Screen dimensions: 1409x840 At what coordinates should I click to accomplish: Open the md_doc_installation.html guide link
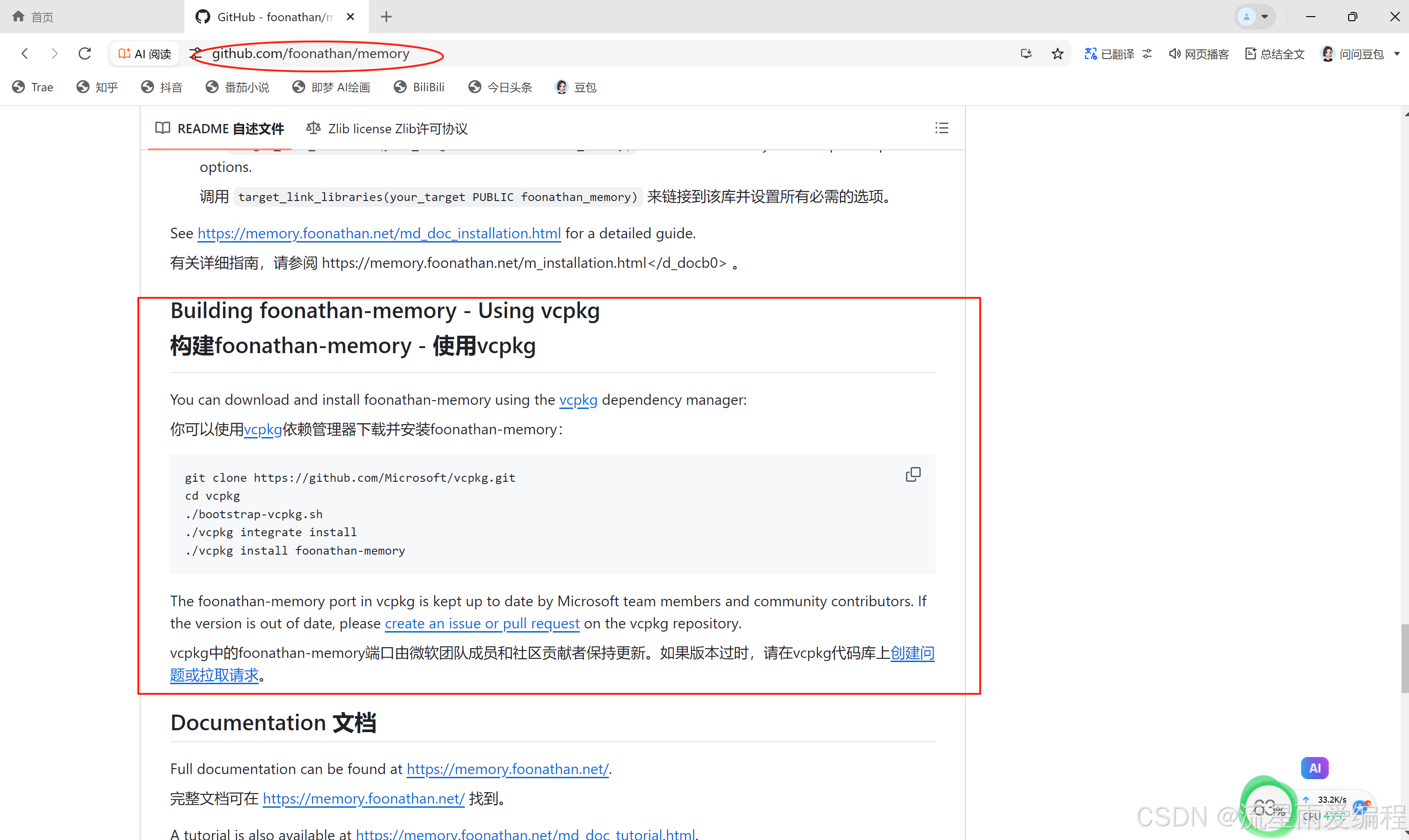point(379,233)
